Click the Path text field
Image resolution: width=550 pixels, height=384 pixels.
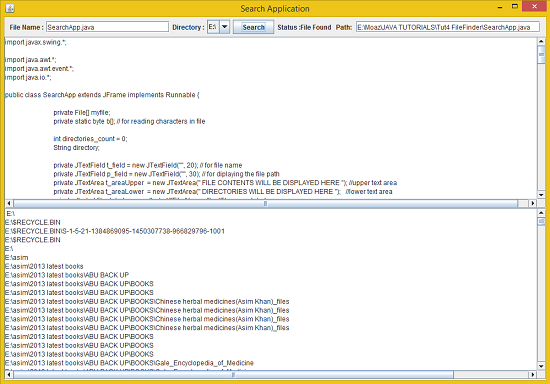click(x=448, y=27)
